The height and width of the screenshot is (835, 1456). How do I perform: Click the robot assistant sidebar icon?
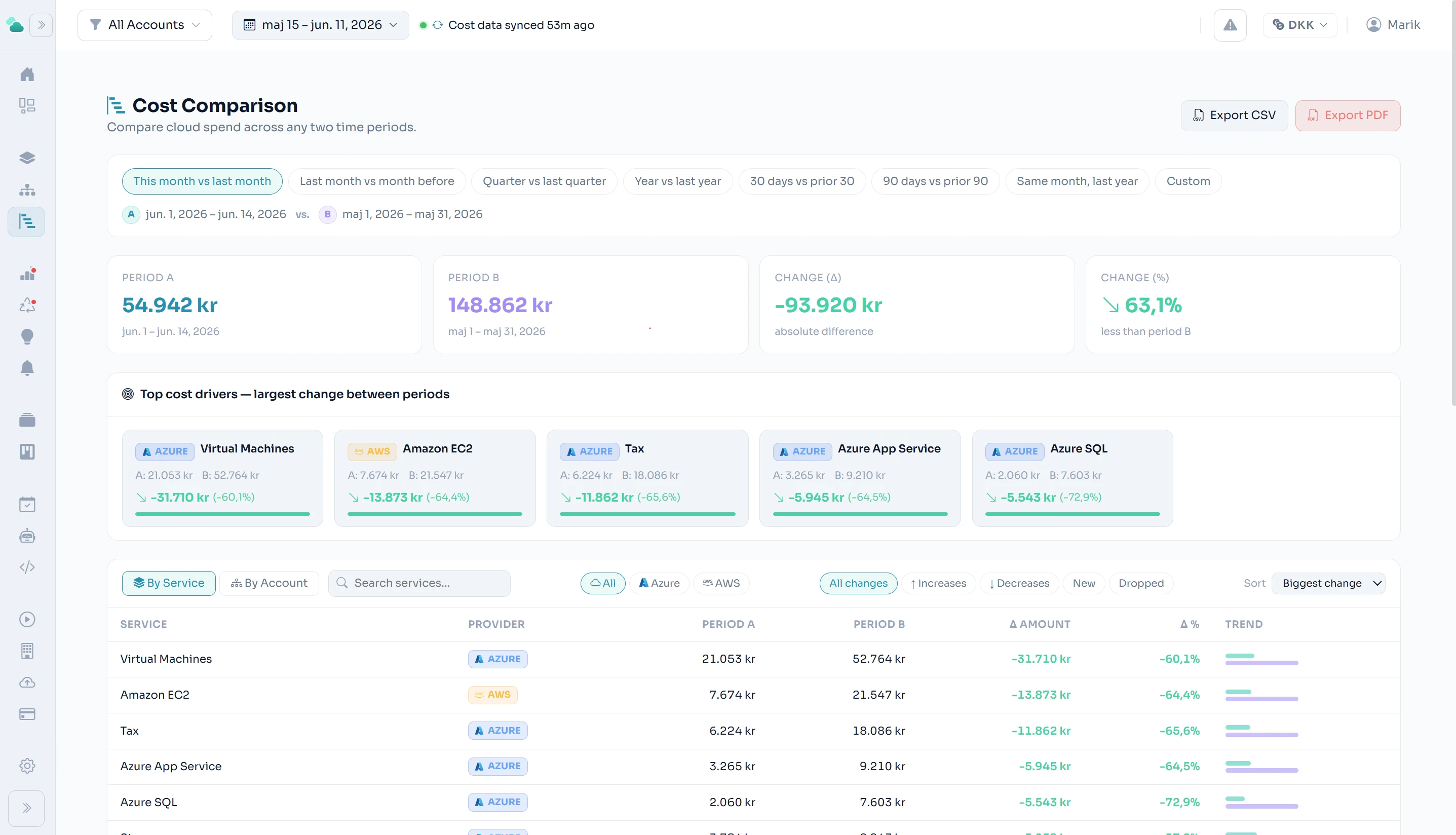(x=27, y=536)
